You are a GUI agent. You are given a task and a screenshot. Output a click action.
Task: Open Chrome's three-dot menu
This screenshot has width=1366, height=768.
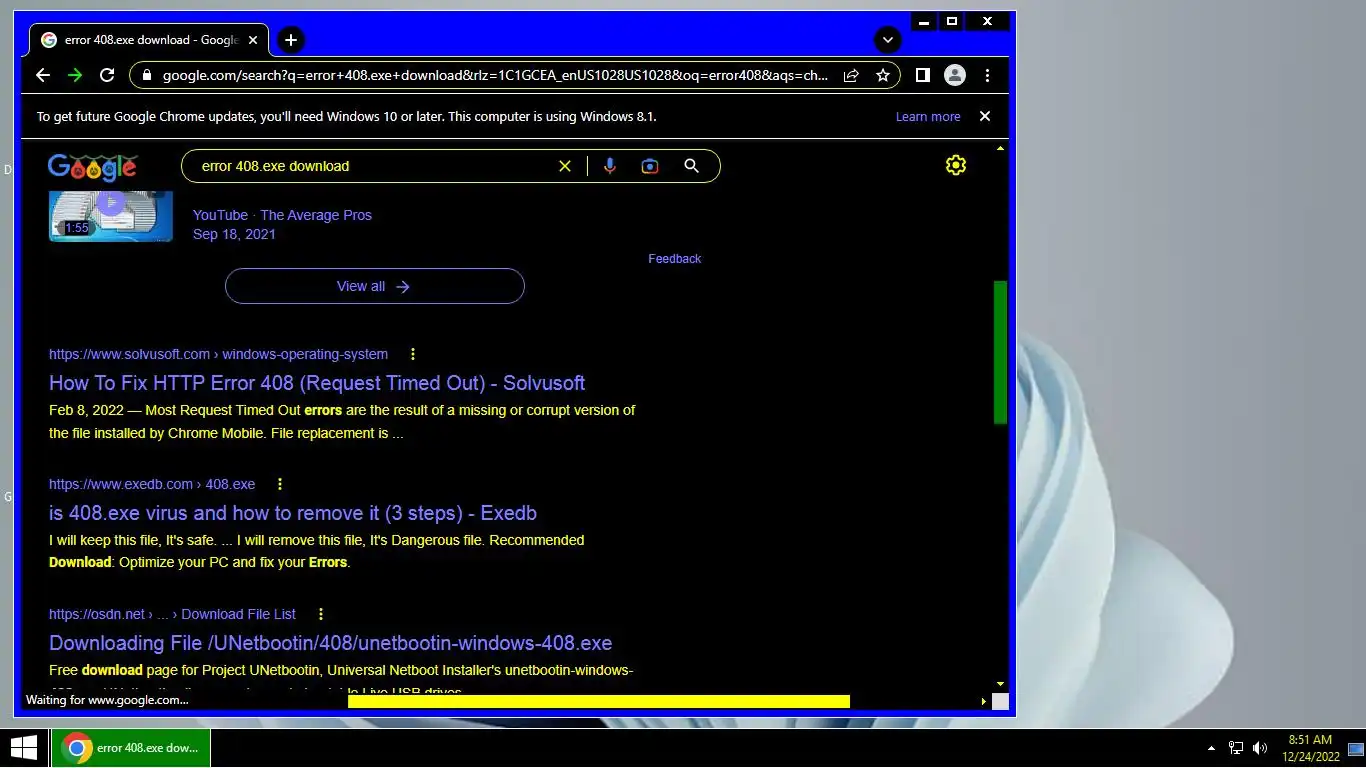pyautogui.click(x=987, y=75)
